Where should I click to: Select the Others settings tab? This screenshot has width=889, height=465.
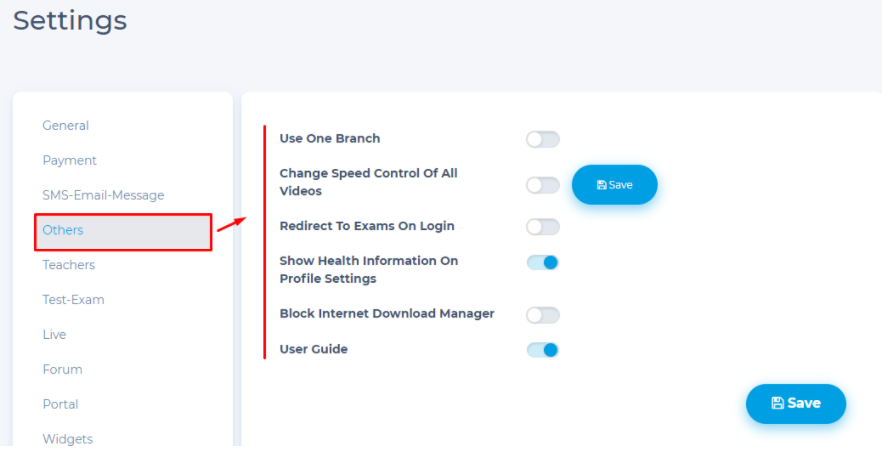(x=63, y=231)
